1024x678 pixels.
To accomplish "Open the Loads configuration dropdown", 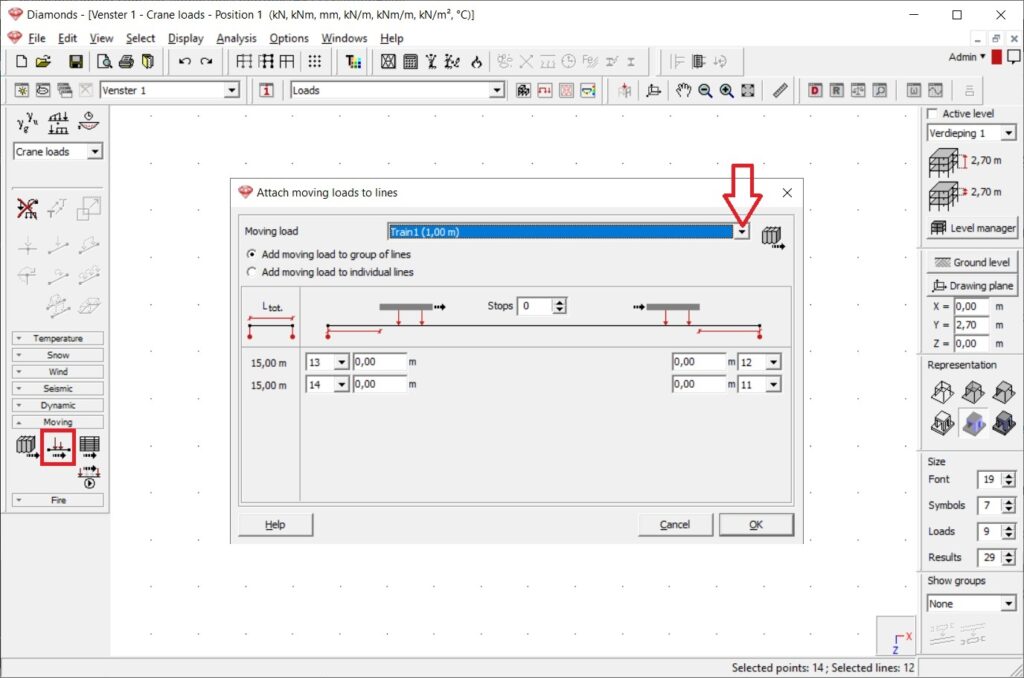I will (496, 90).
